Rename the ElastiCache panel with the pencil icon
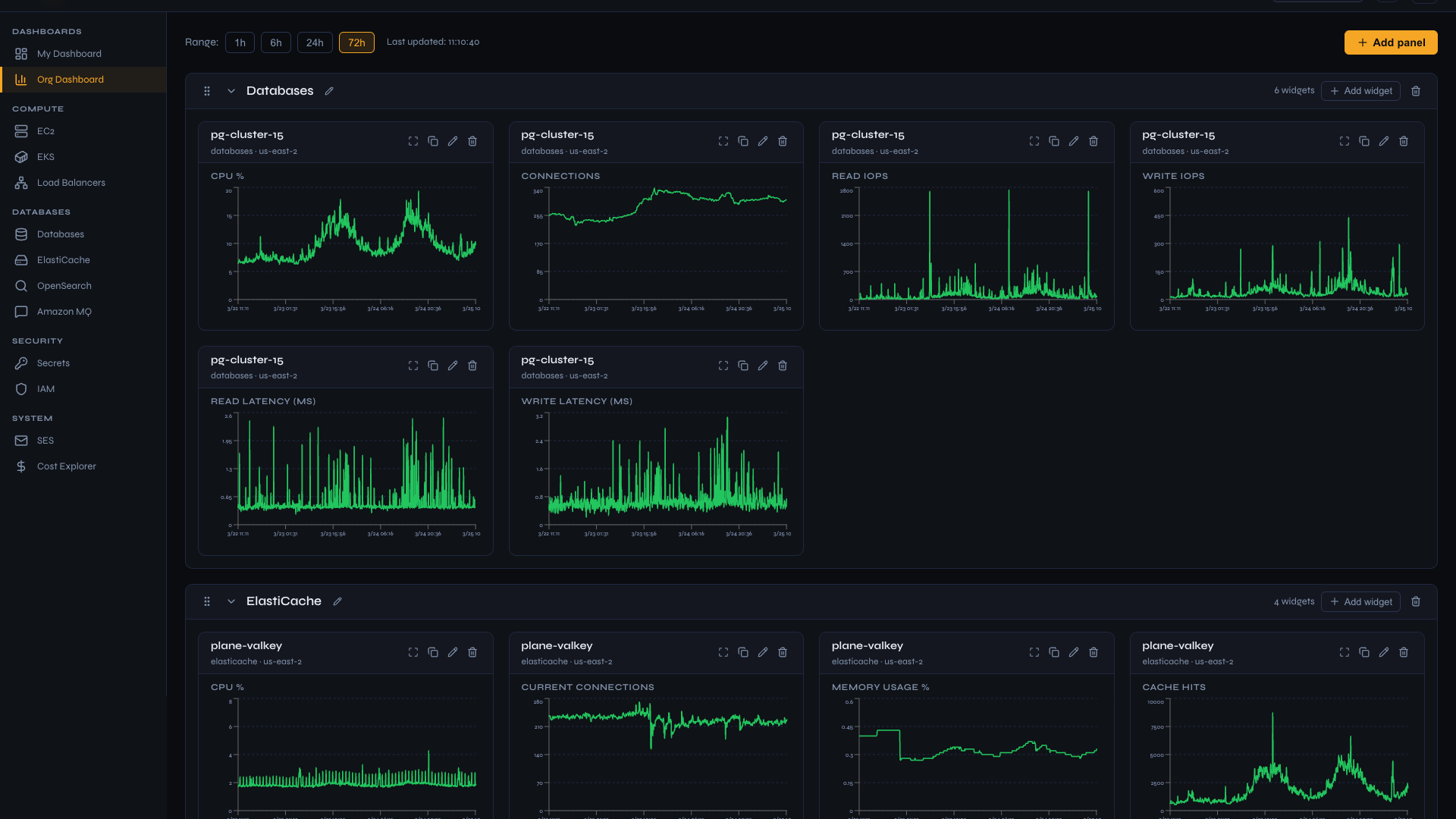Viewport: 1456px width, 819px height. pyautogui.click(x=337, y=601)
